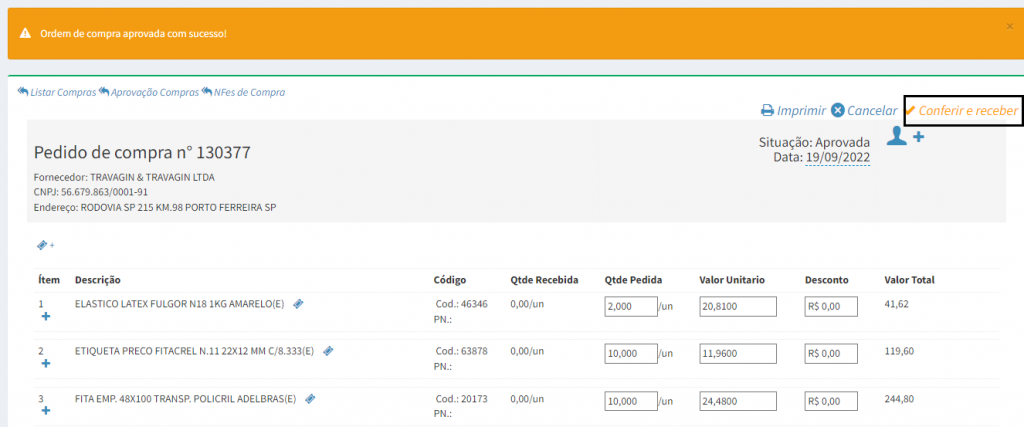The width and height of the screenshot is (1024, 427).
Task: Go back to Listar Compras
Action: pos(57,92)
